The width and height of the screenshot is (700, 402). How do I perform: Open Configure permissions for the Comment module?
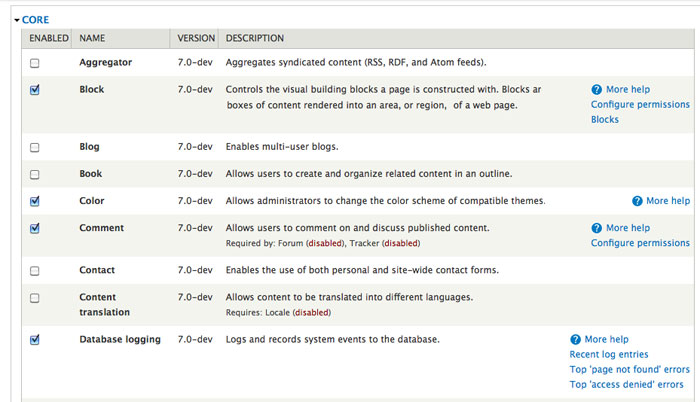tap(640, 243)
